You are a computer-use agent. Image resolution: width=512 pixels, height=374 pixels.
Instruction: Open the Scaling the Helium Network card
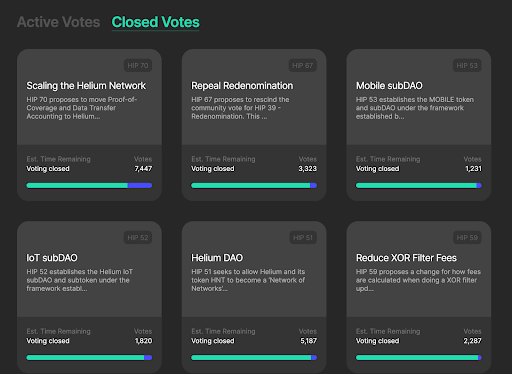point(89,125)
